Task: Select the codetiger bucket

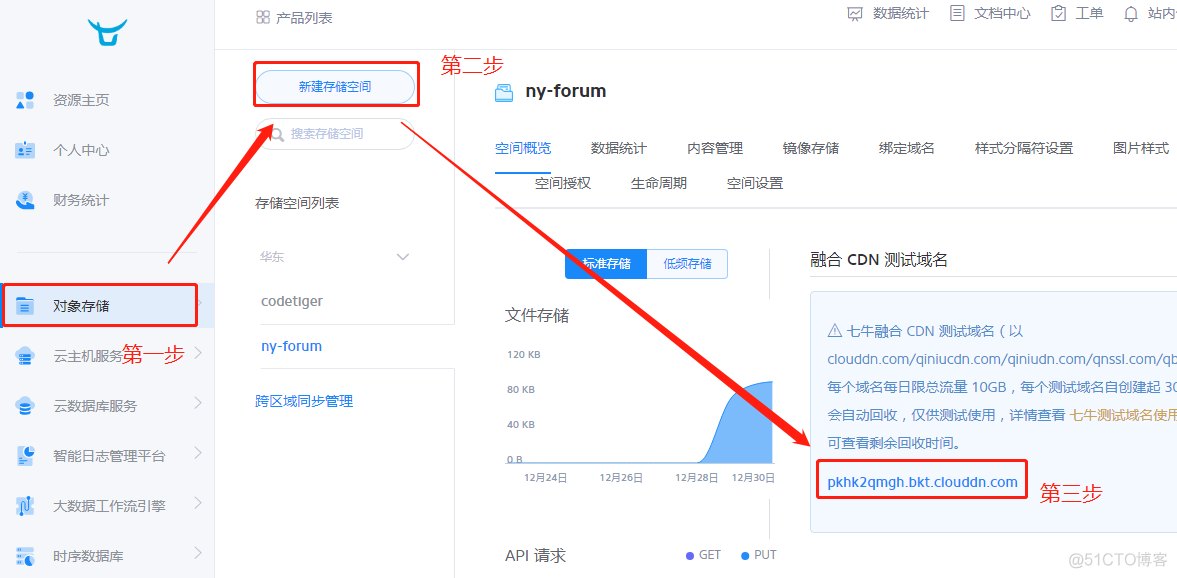Action: tap(292, 301)
